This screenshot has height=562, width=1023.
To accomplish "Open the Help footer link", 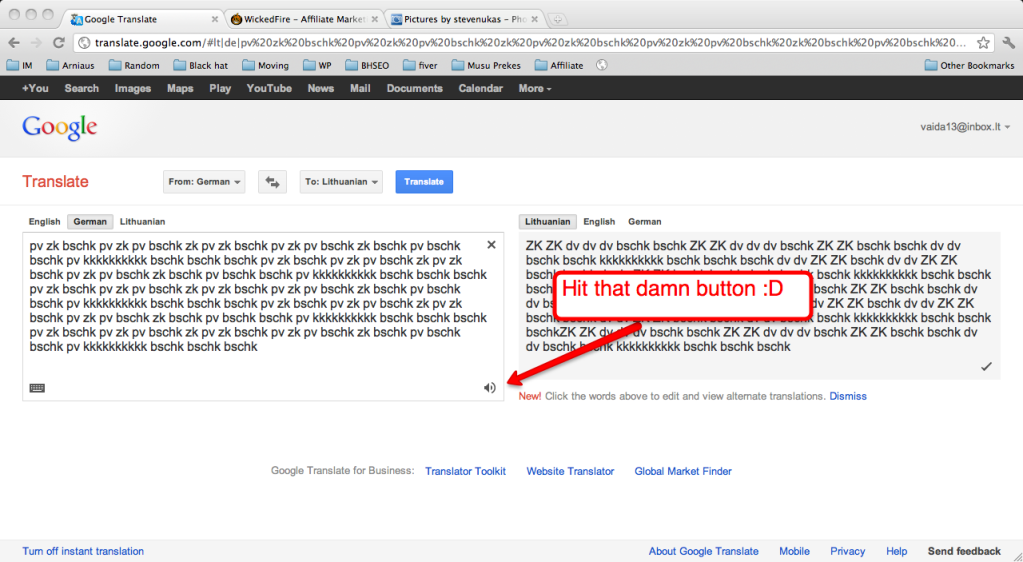I will pos(896,552).
